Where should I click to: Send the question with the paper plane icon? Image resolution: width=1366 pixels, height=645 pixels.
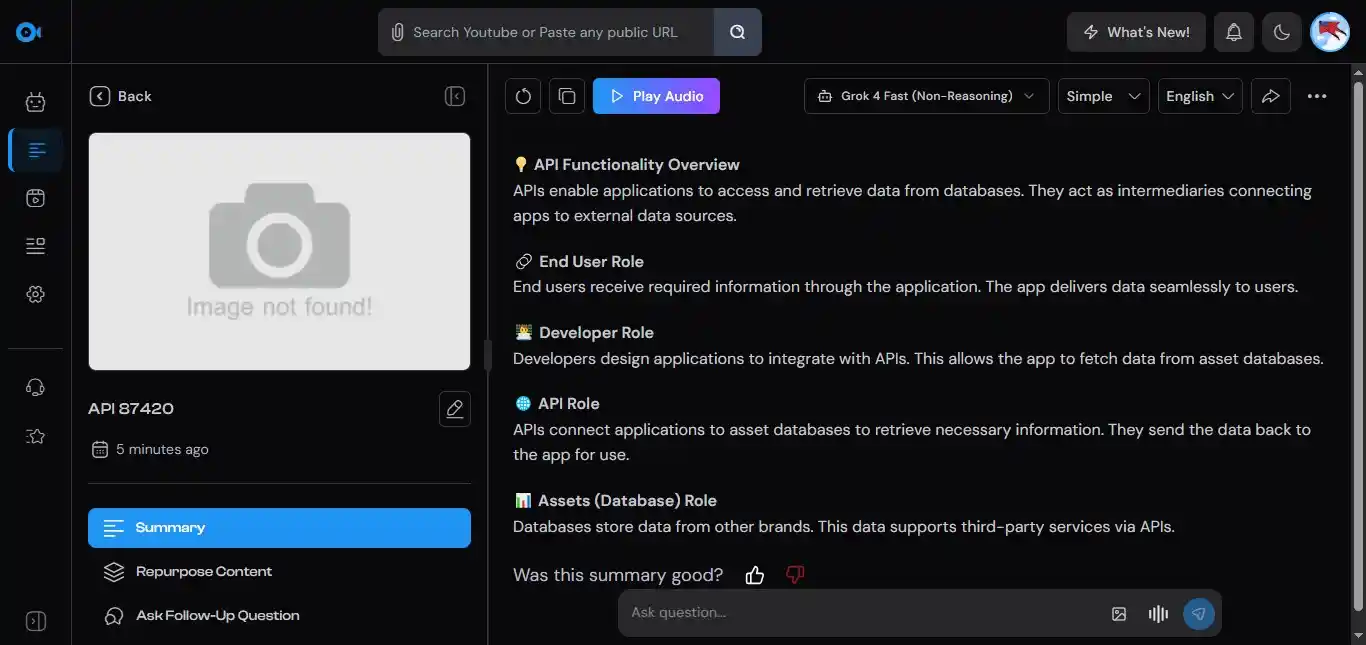[x=1199, y=614]
